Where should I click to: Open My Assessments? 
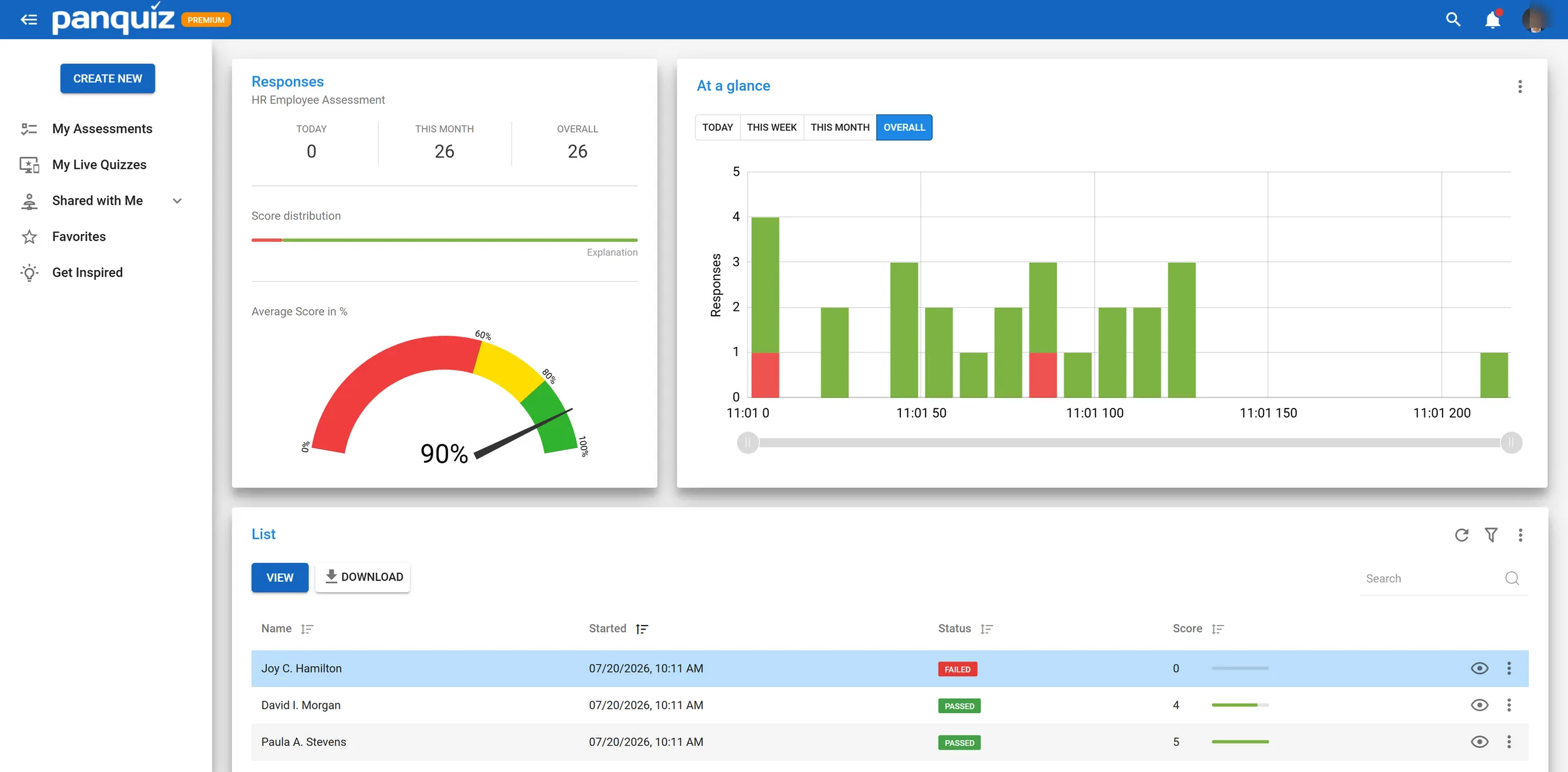(102, 129)
